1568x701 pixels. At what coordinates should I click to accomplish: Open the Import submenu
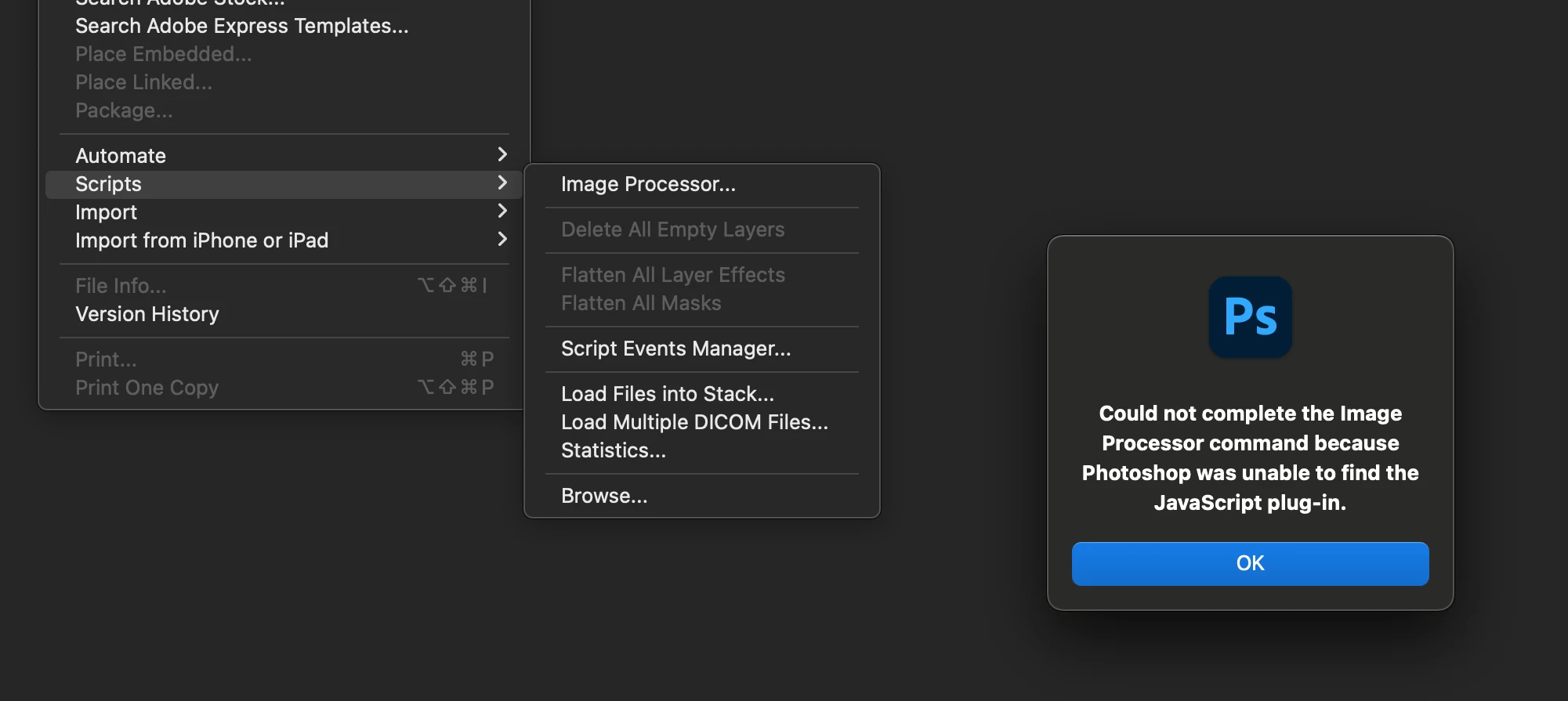click(284, 212)
